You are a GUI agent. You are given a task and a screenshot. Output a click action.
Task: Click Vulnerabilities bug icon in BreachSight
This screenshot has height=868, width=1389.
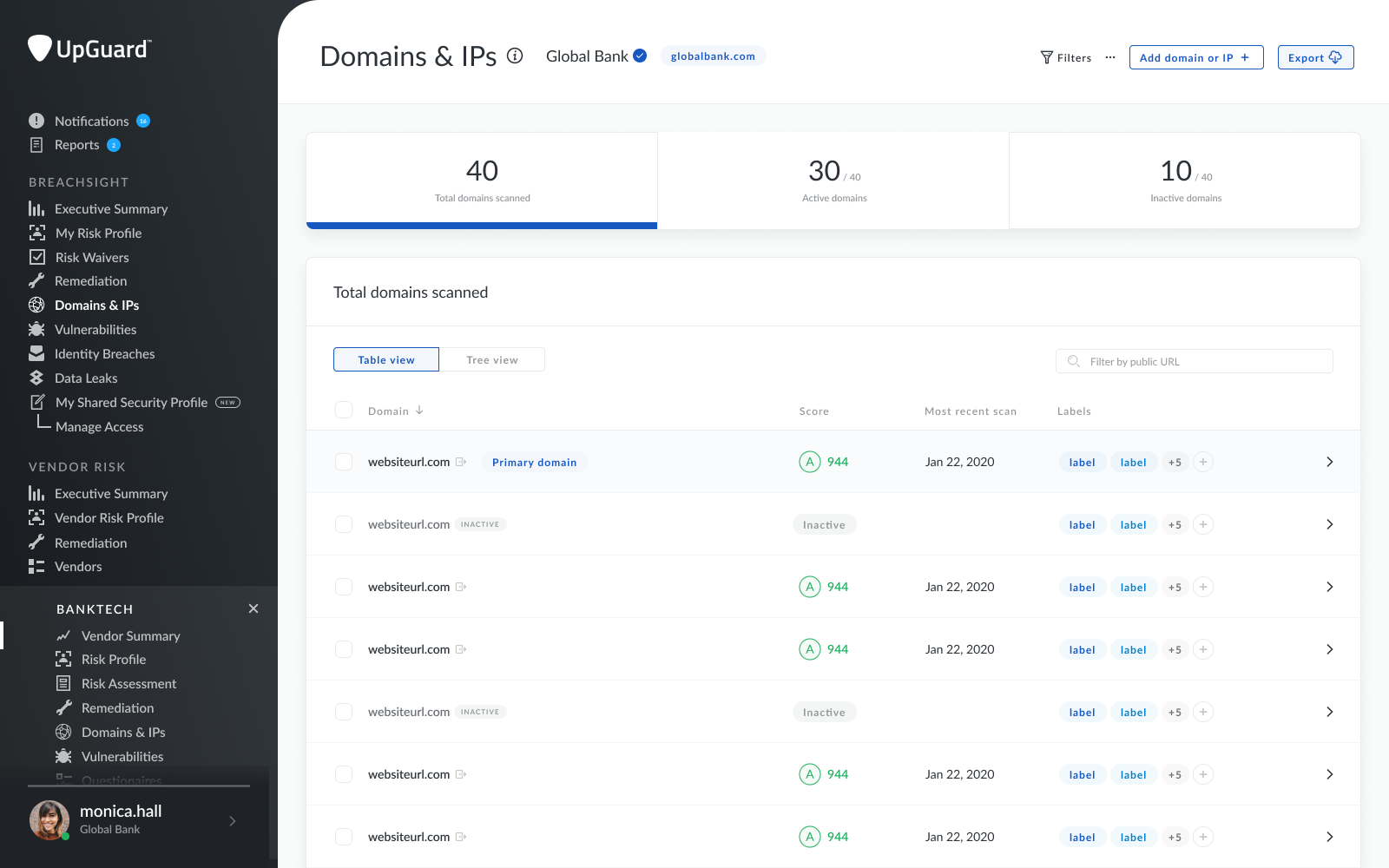[x=36, y=329]
